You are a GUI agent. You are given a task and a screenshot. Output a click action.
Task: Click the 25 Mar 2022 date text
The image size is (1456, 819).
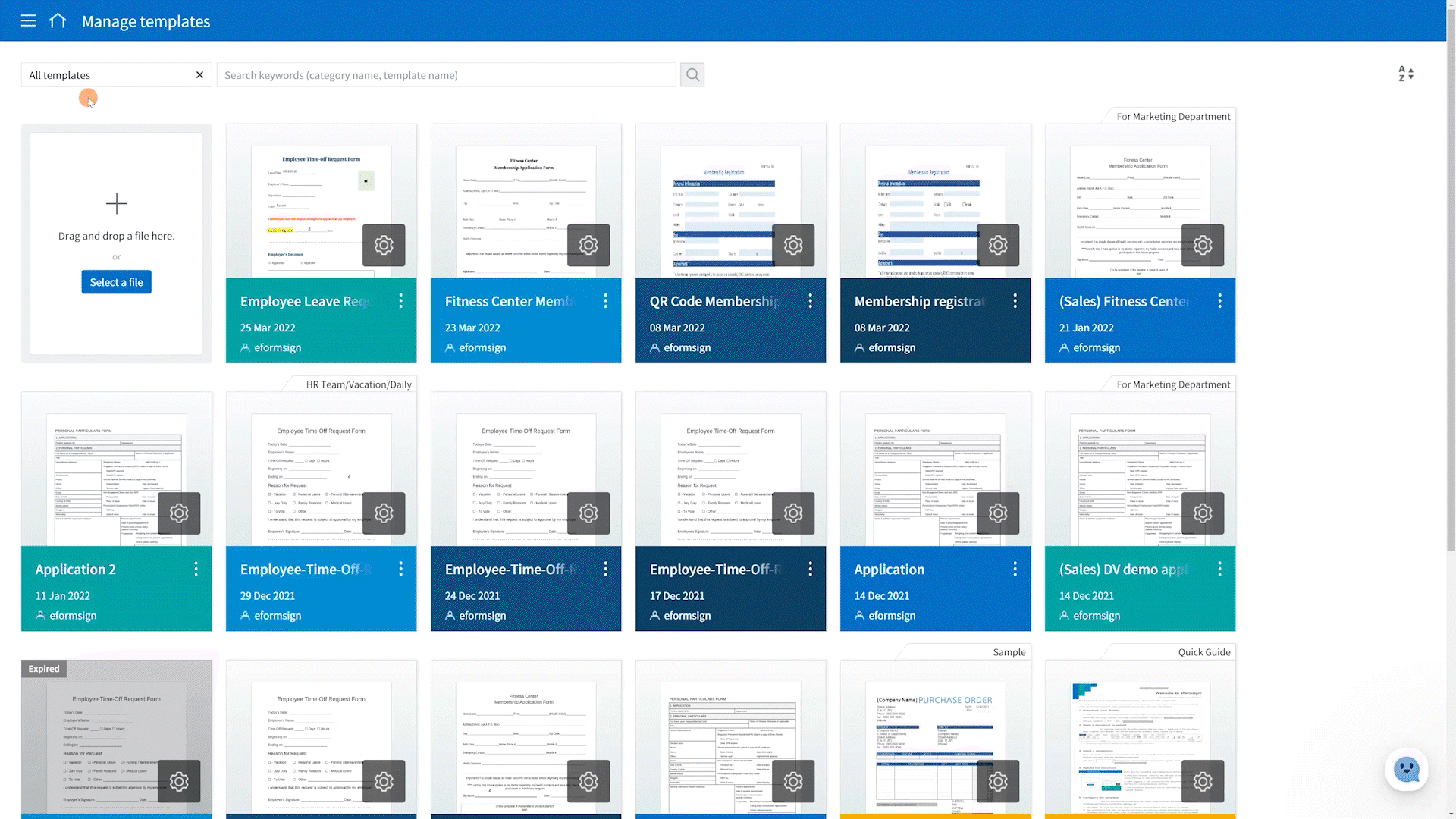tap(268, 328)
